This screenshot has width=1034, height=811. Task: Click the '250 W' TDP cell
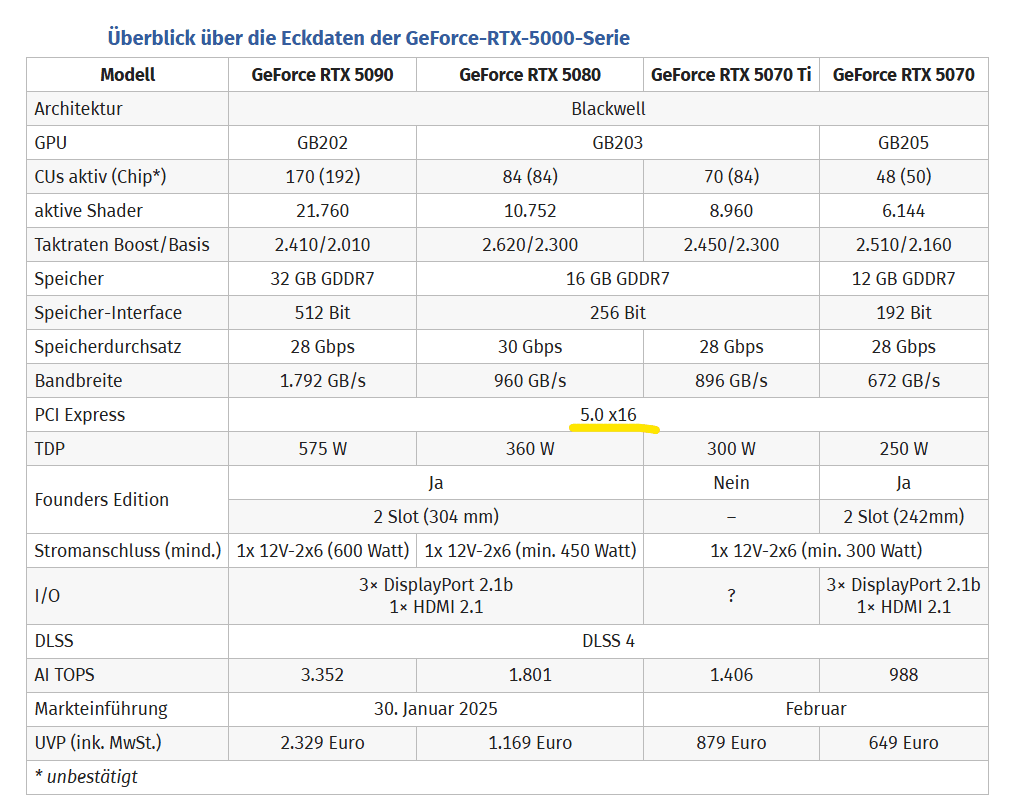pos(903,448)
